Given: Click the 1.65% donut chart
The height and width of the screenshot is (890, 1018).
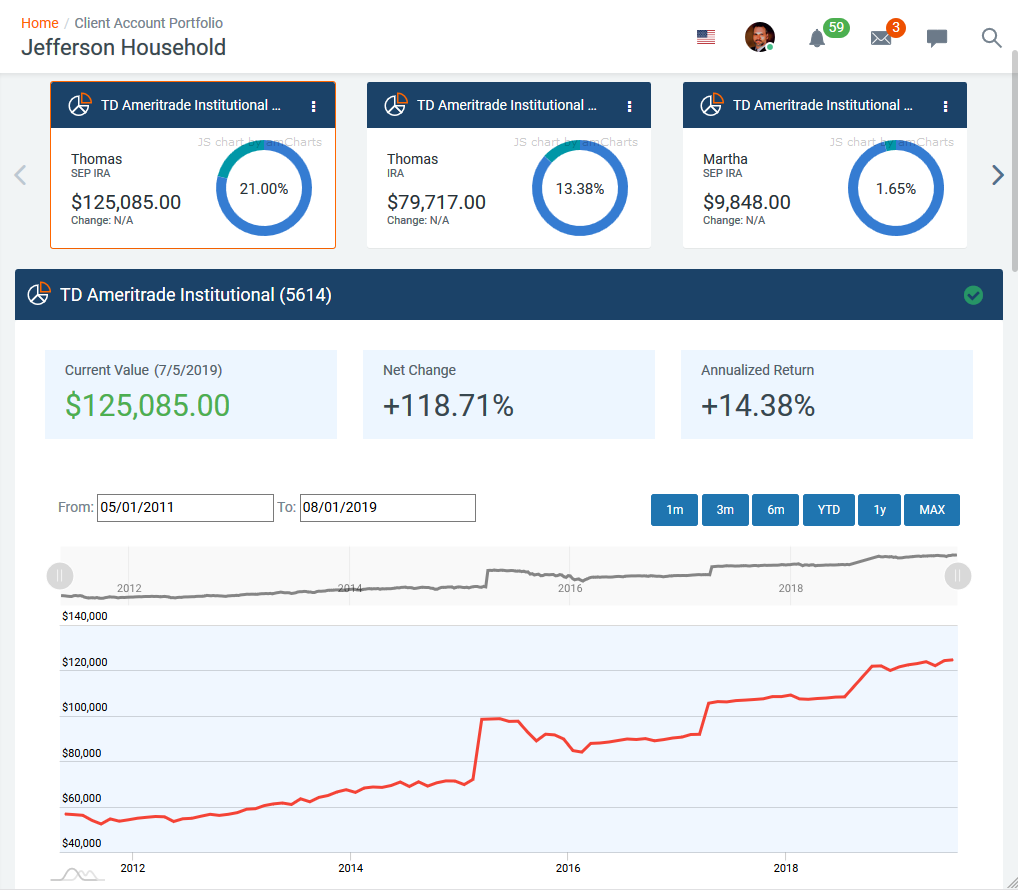Looking at the screenshot, I should point(896,188).
